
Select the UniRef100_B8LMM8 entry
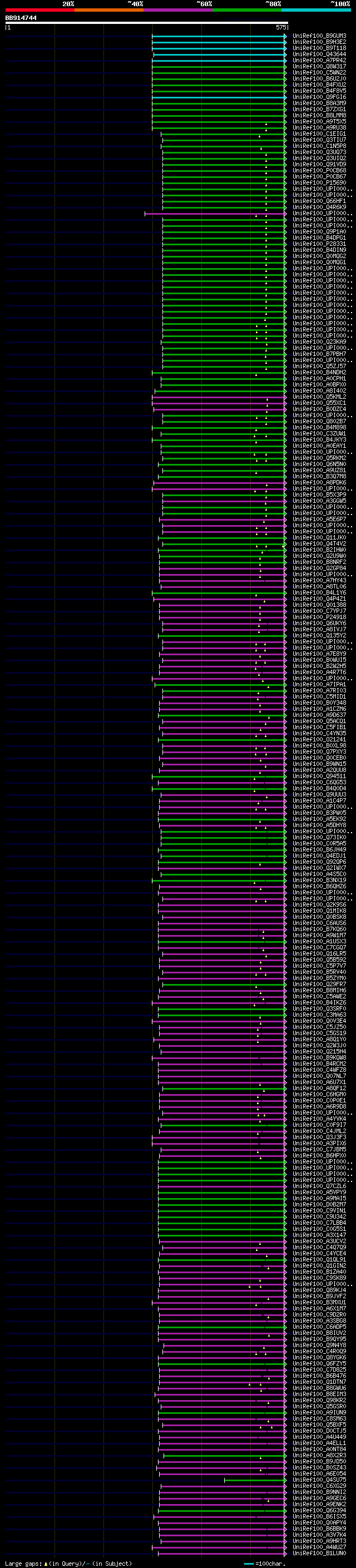319,116
